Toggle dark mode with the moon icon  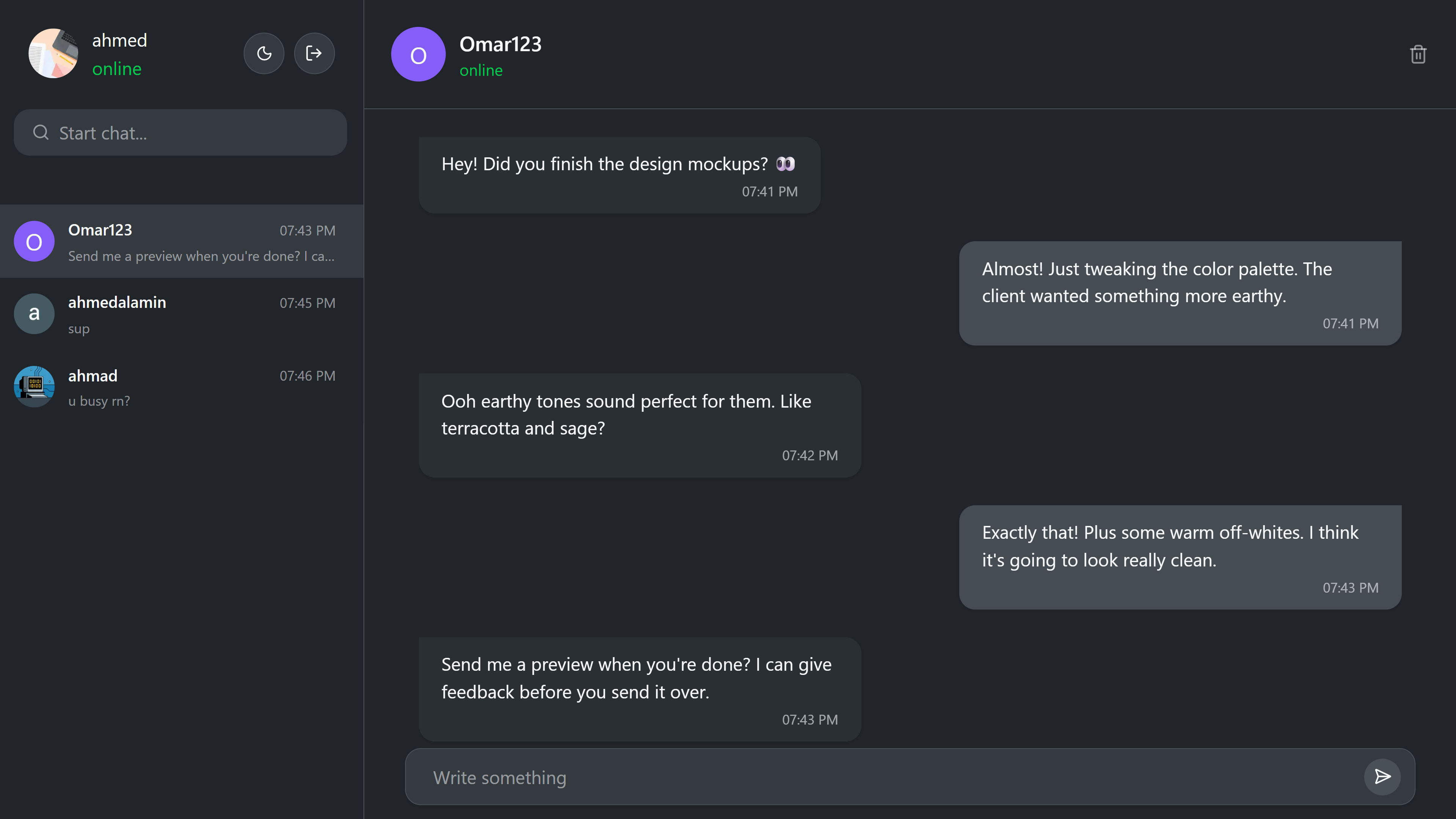pos(264,53)
